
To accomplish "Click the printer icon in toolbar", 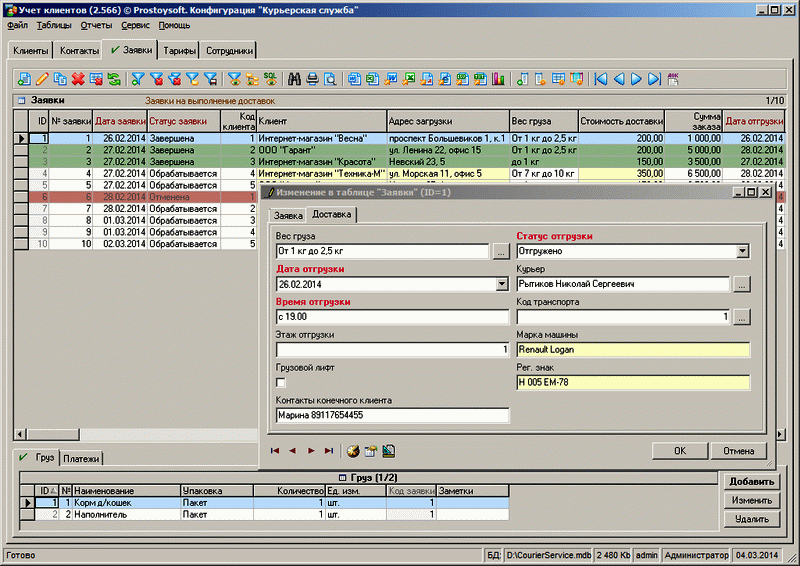I will click(313, 79).
